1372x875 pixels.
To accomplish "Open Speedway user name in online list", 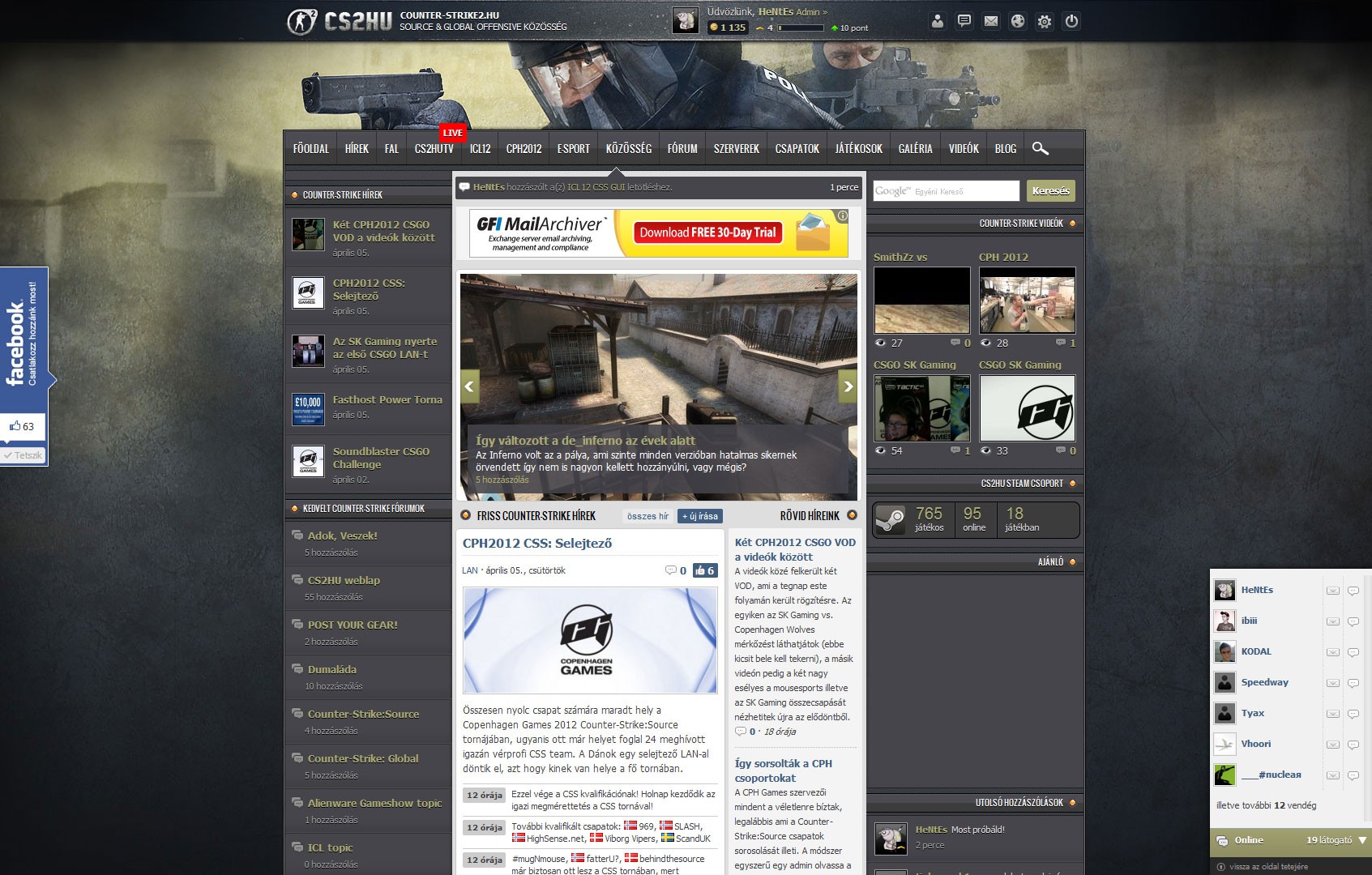I will pos(1264,682).
